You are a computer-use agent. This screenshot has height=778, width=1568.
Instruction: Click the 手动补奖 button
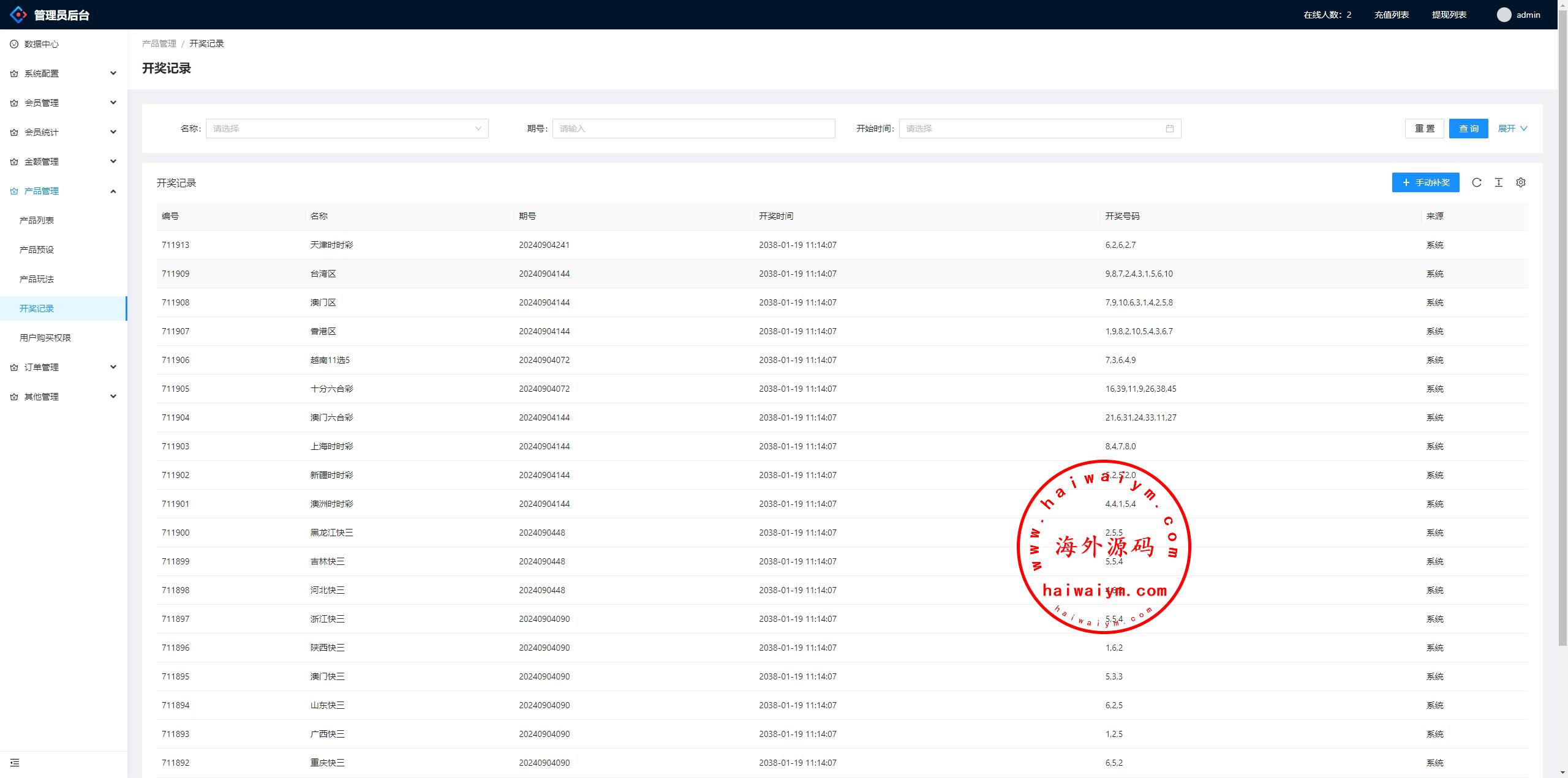tap(1425, 182)
